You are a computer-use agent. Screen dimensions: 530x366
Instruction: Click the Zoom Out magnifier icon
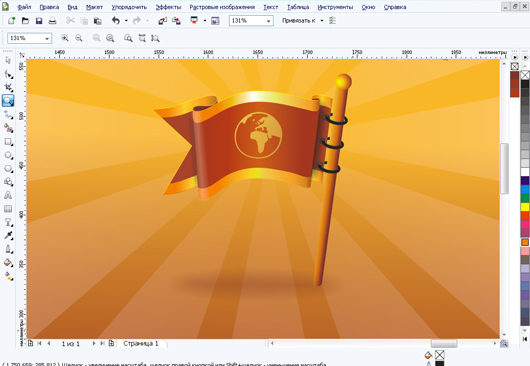click(79, 38)
